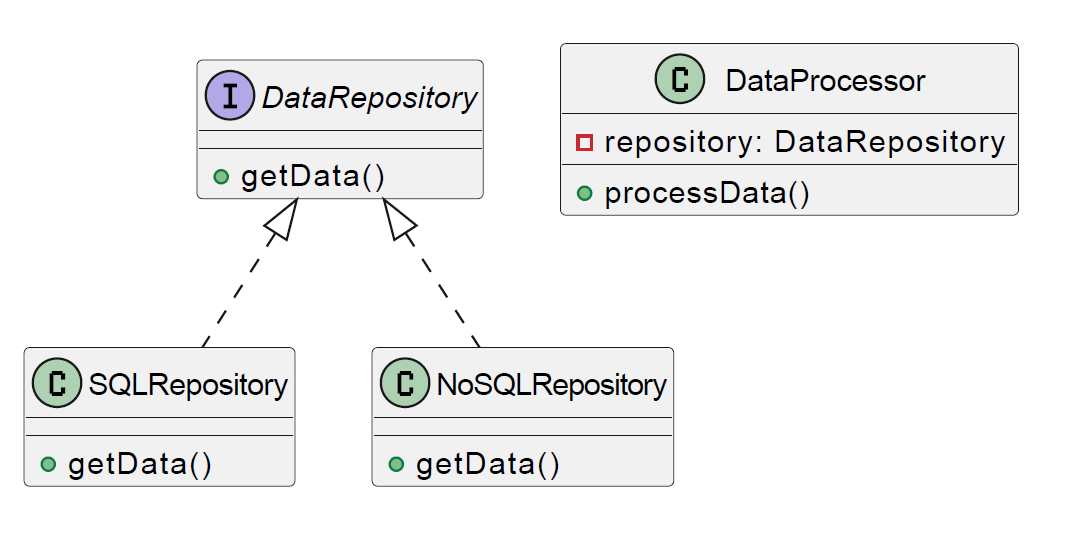Click the processData() method in DataProcessor
This screenshot has width=1070, height=558.
707,193
